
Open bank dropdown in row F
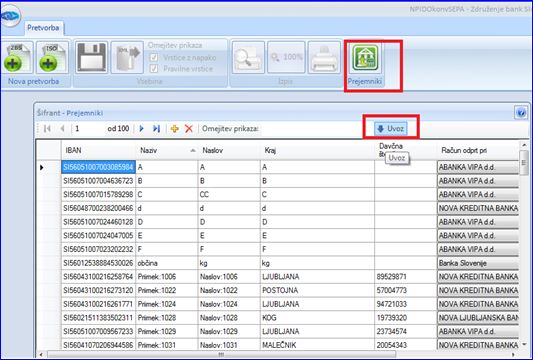478,249
